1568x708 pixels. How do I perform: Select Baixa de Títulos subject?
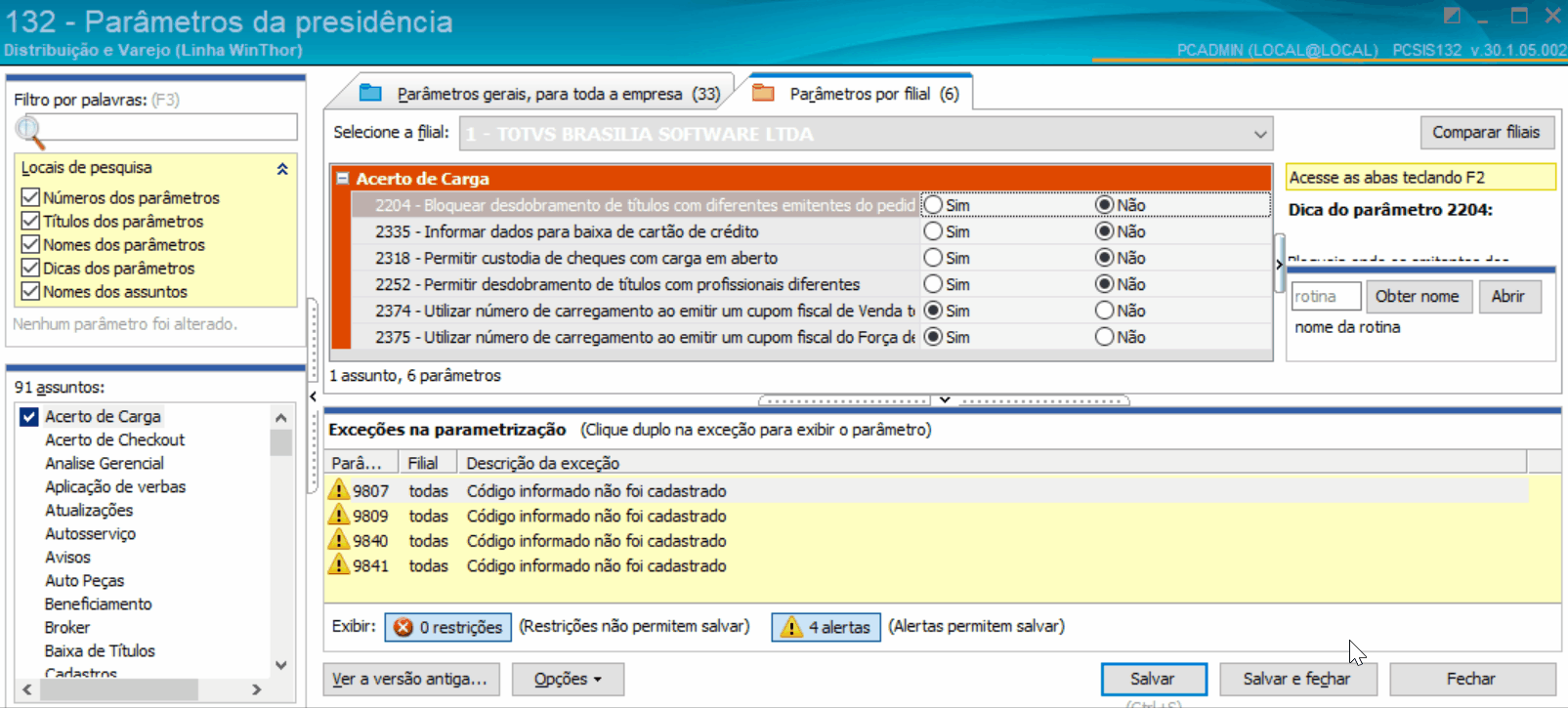click(100, 650)
